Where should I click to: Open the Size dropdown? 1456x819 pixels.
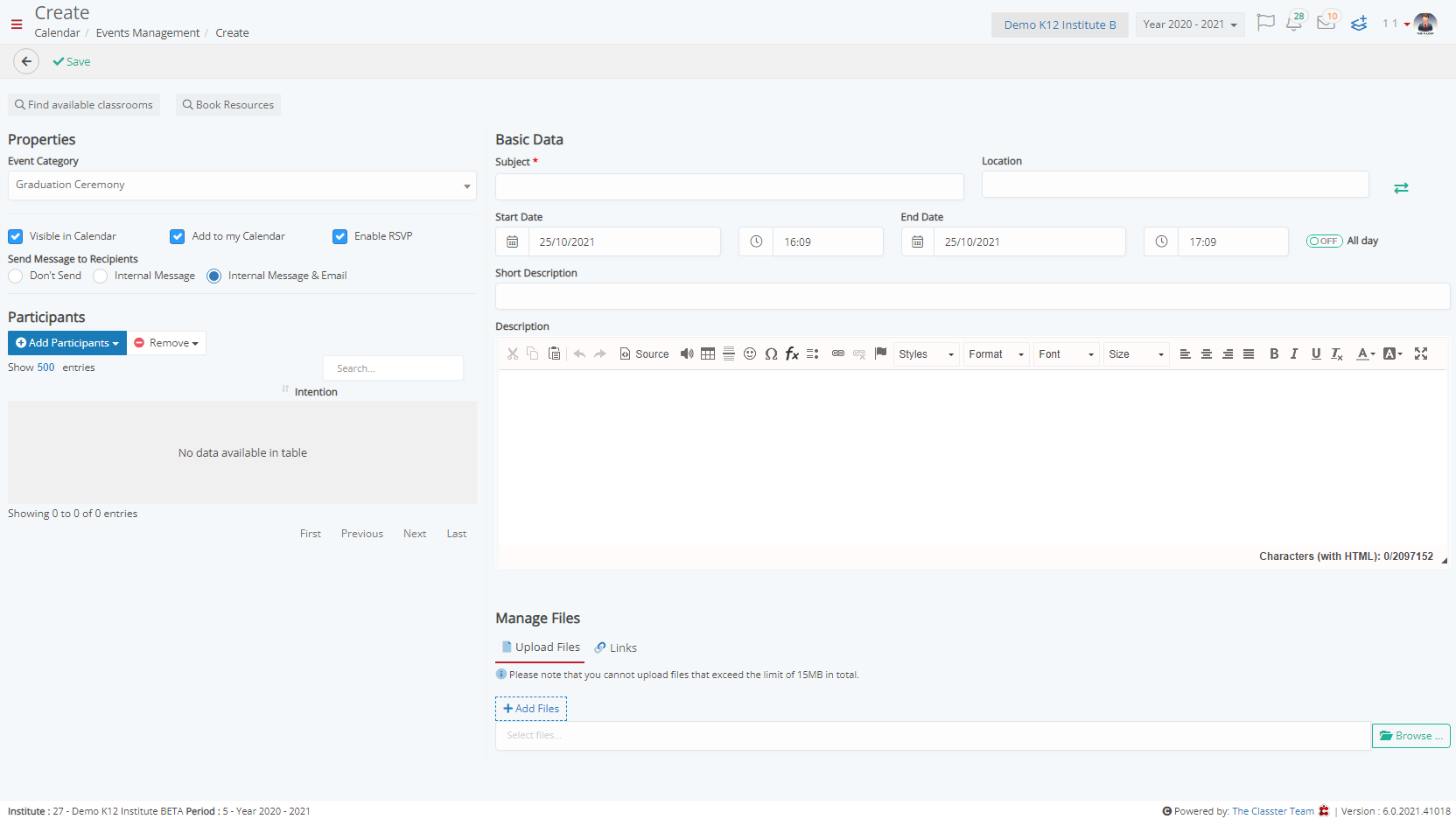point(1137,354)
